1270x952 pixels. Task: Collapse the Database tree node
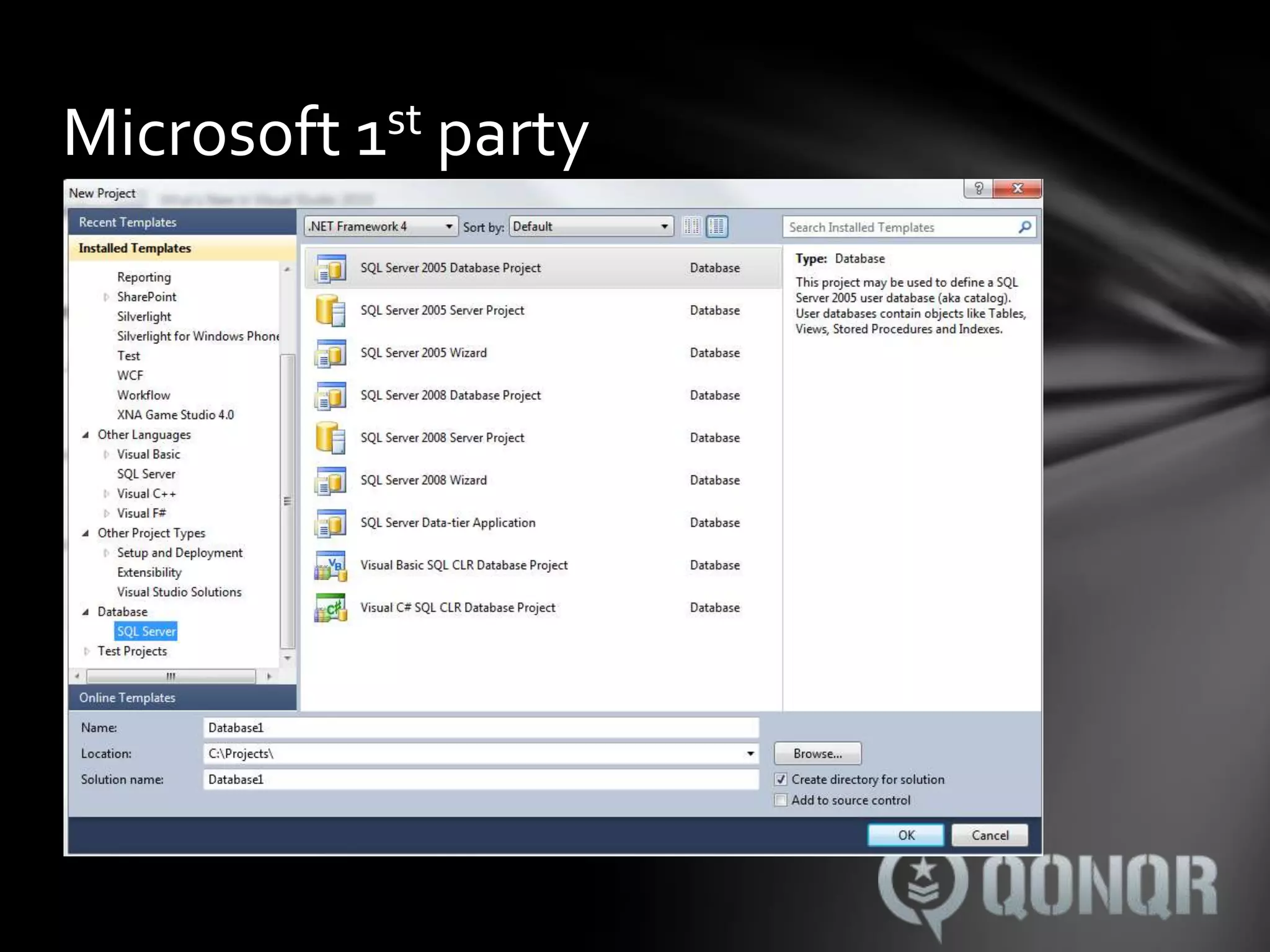click(86, 612)
